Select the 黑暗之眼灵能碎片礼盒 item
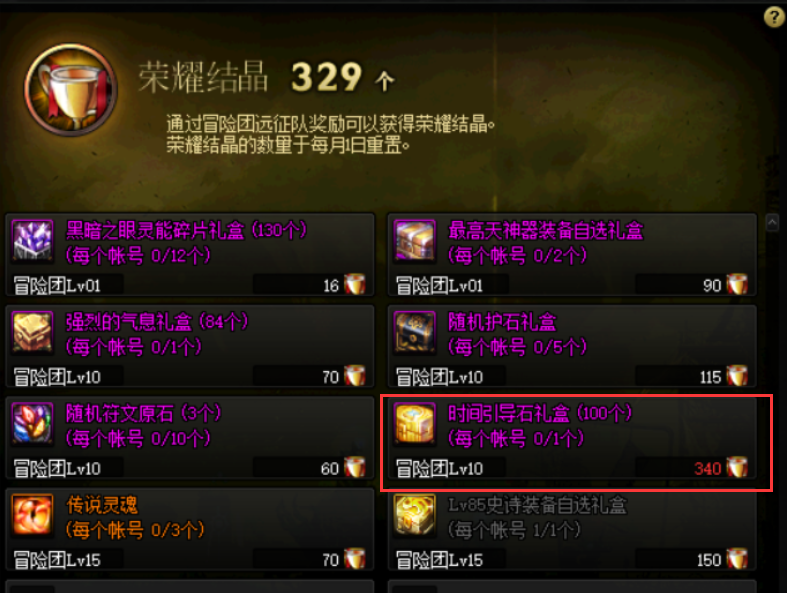The width and height of the screenshot is (787, 593). (x=190, y=254)
